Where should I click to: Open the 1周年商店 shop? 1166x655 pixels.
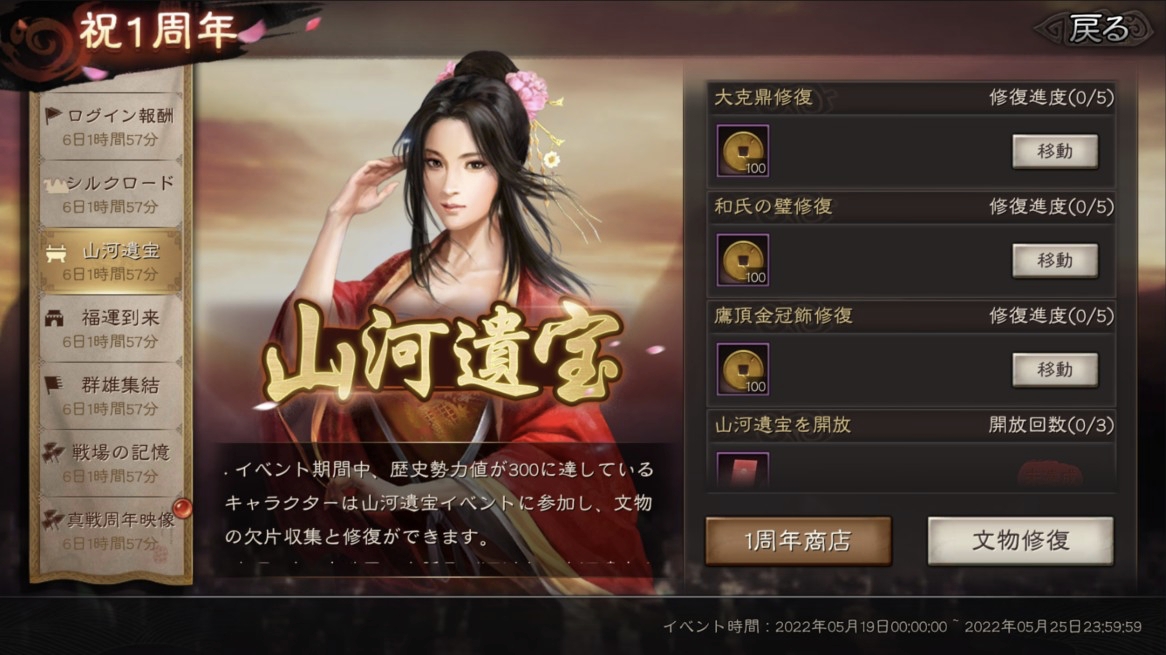(798, 541)
